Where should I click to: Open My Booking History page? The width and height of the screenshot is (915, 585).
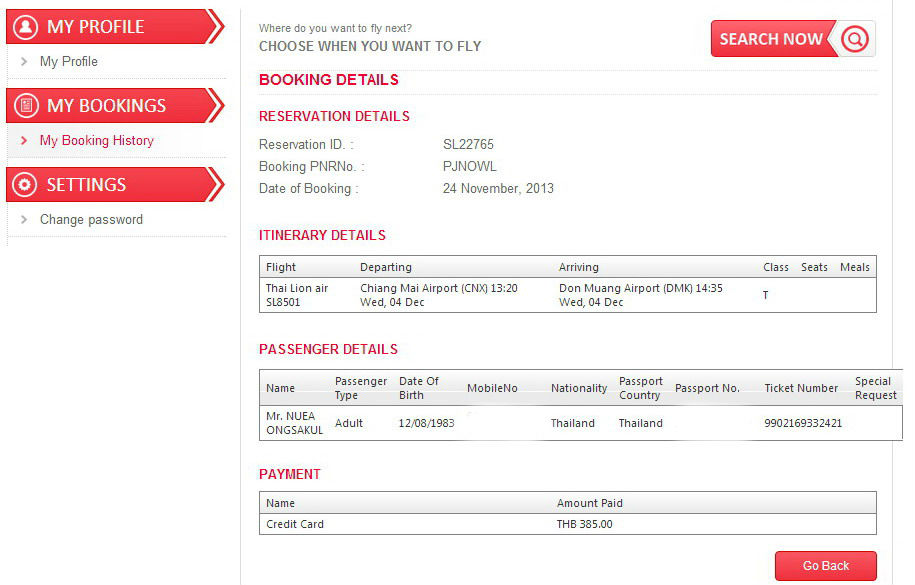(x=96, y=141)
